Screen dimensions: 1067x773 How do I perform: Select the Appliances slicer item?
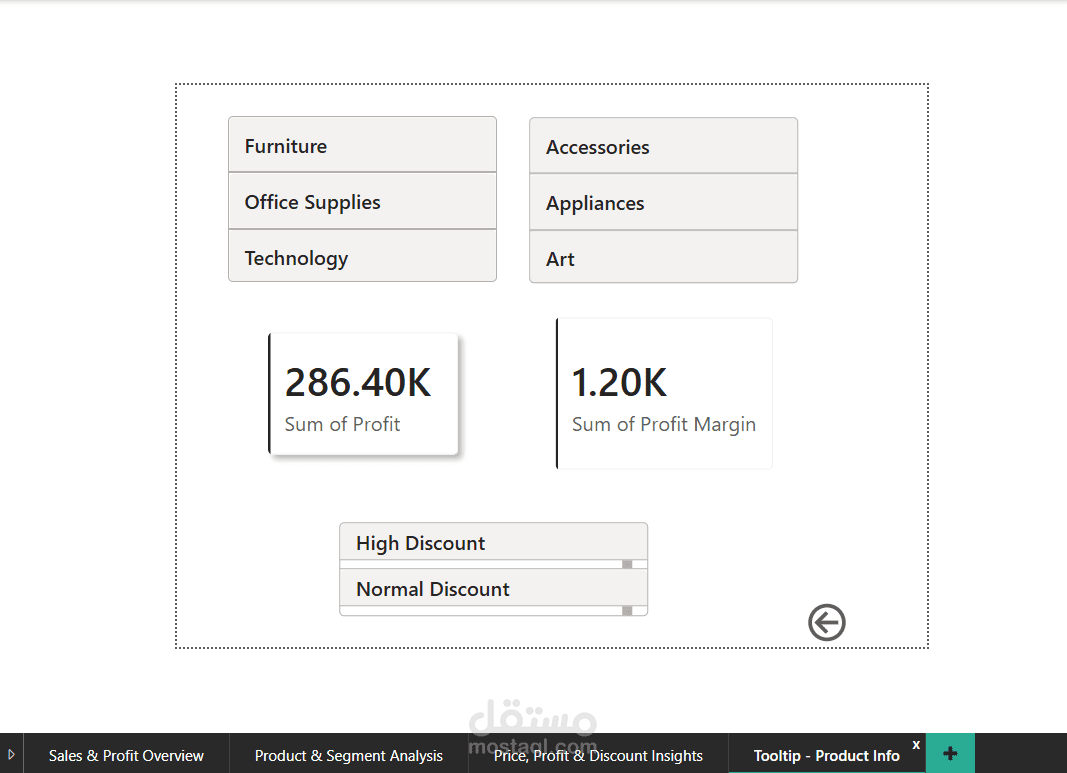(x=663, y=203)
